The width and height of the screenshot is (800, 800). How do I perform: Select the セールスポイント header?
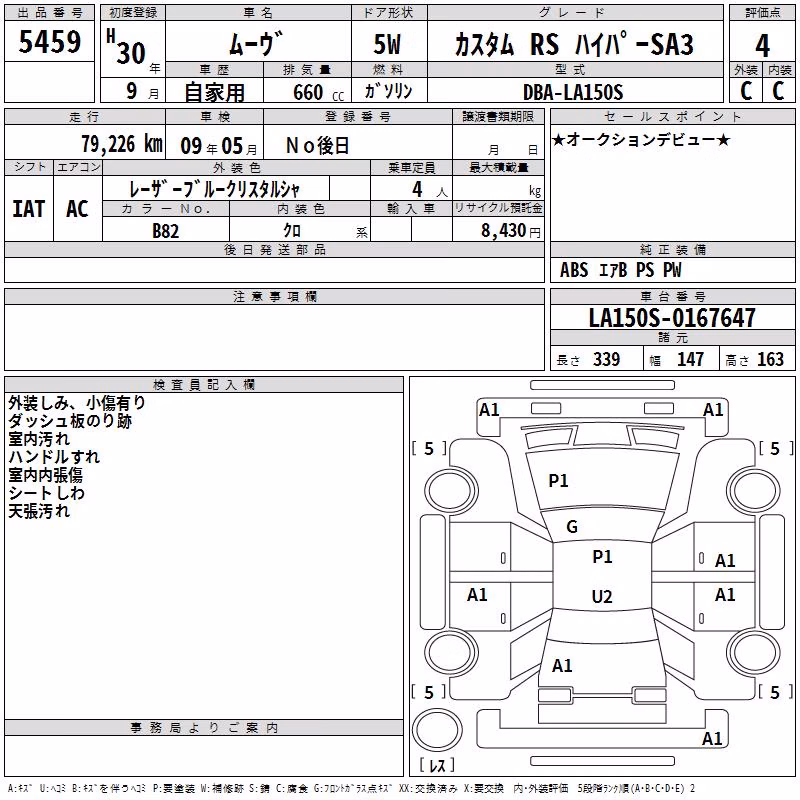click(x=672, y=116)
